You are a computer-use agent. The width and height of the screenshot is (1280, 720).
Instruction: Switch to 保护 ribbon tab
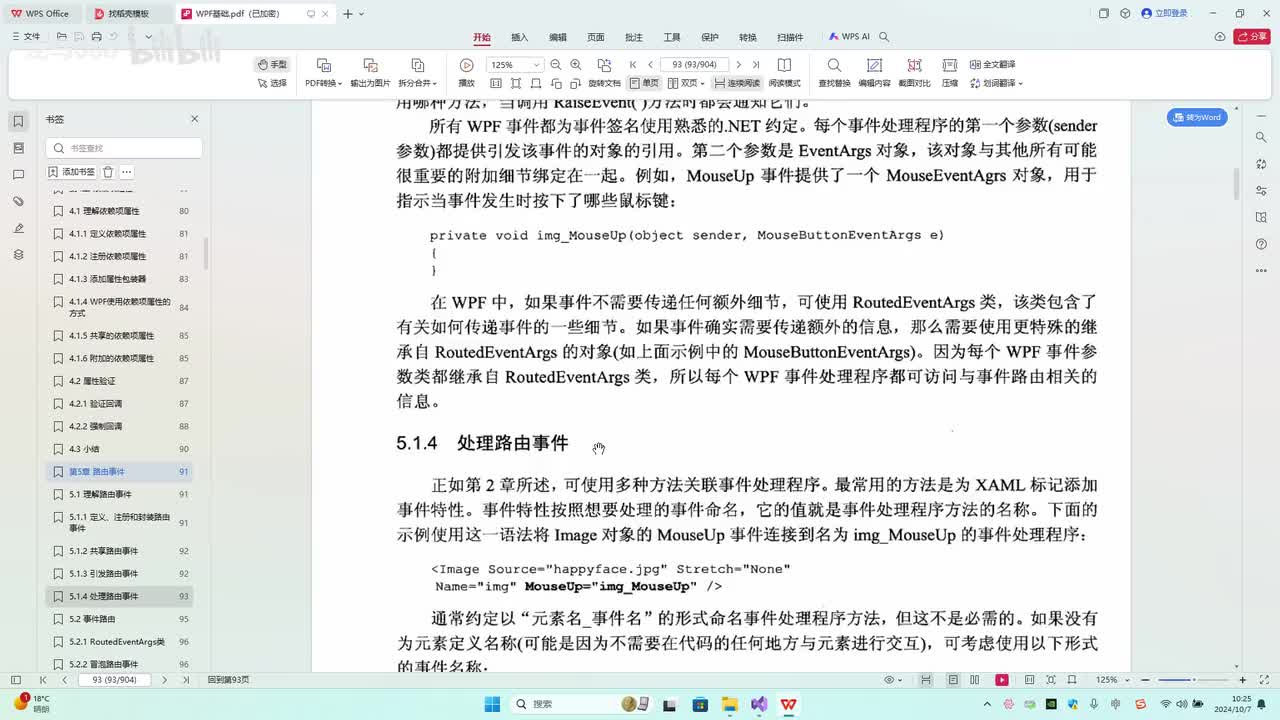click(x=710, y=37)
